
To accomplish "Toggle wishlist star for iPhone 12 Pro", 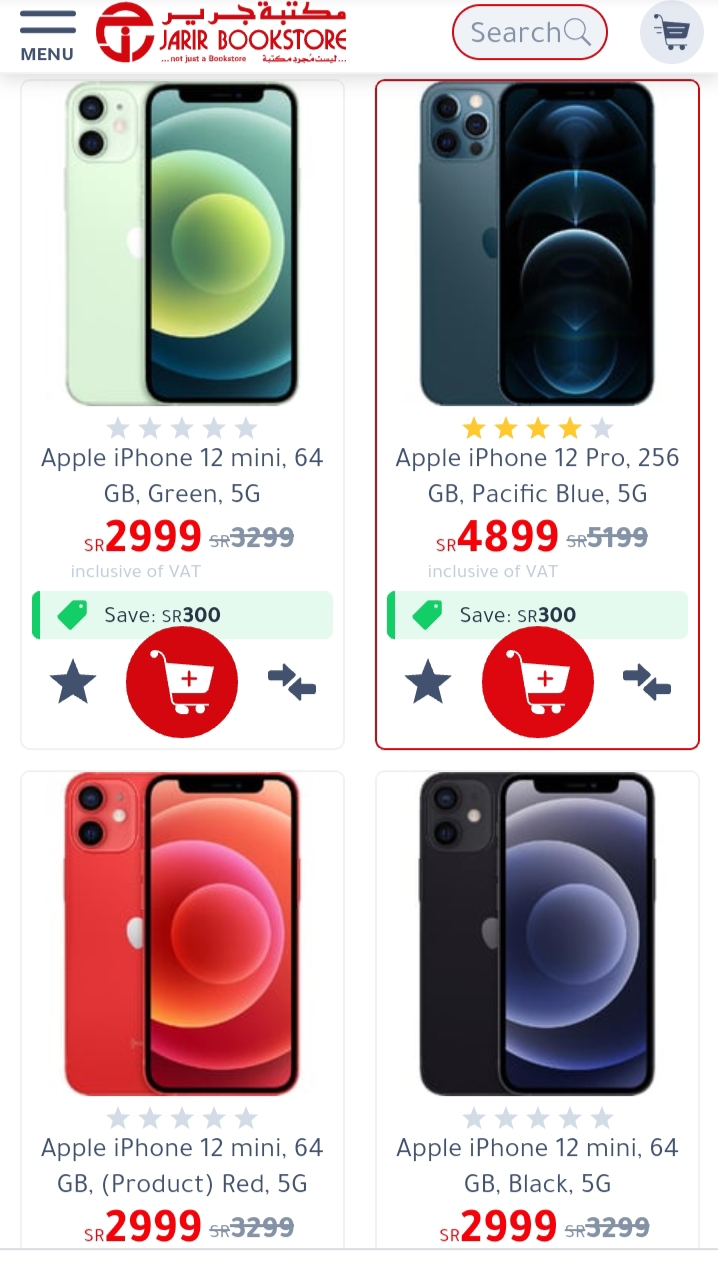I will [428, 683].
